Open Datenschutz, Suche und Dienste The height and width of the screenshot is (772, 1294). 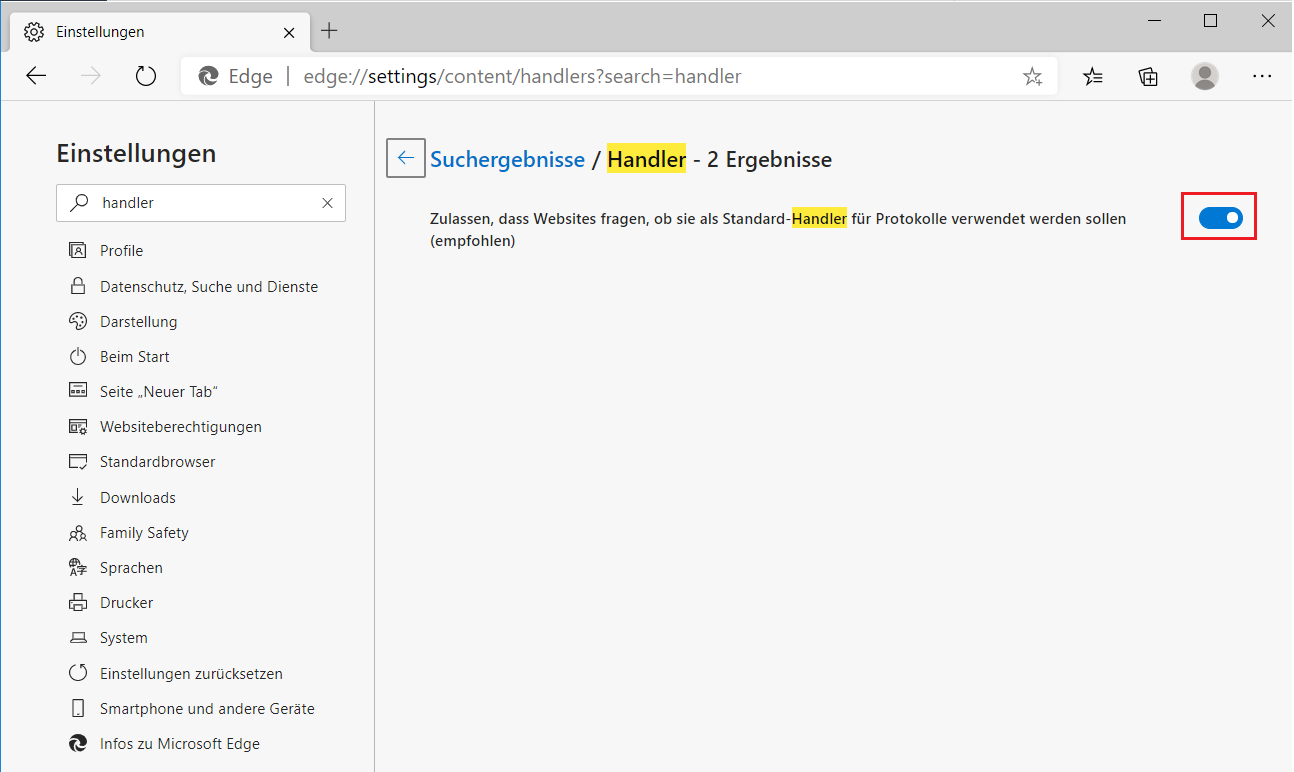click(x=208, y=286)
